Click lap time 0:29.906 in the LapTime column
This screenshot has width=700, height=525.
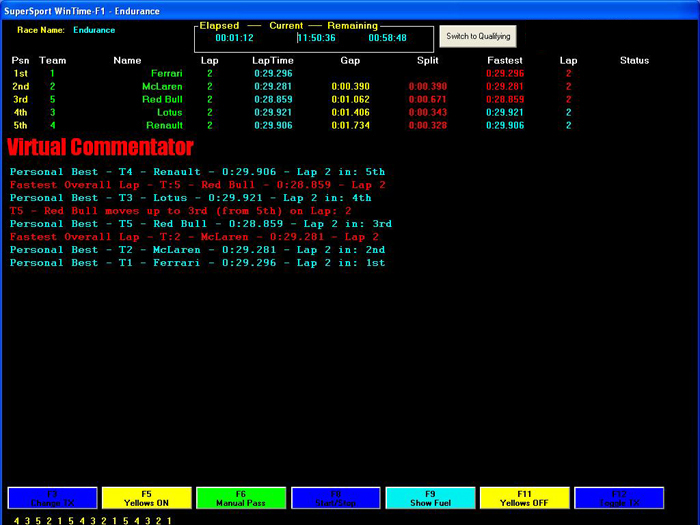(273, 125)
